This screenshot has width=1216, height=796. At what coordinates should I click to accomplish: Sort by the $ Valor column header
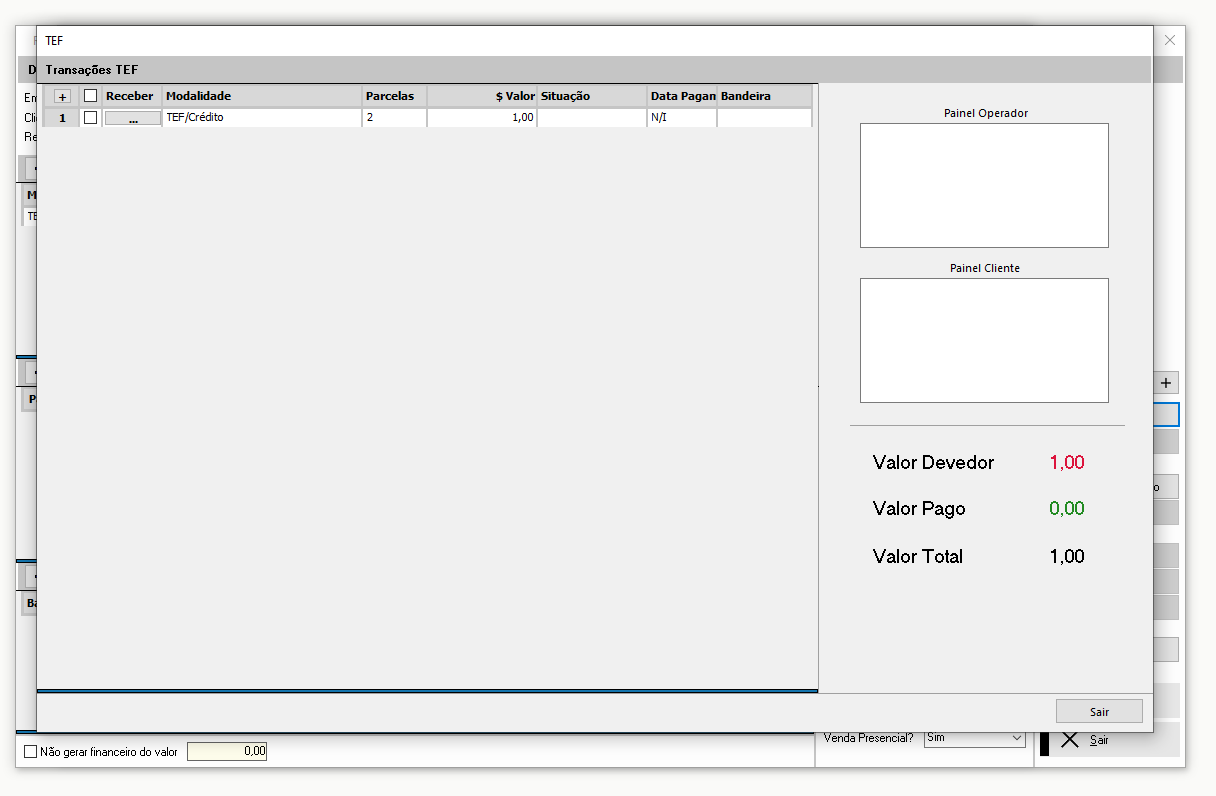482,96
